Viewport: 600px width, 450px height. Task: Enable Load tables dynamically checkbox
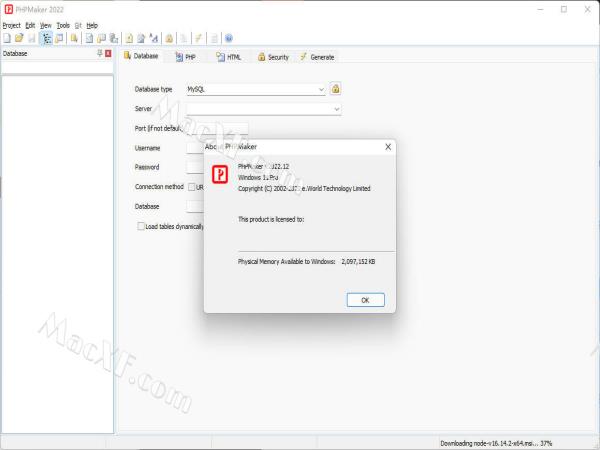click(x=141, y=226)
